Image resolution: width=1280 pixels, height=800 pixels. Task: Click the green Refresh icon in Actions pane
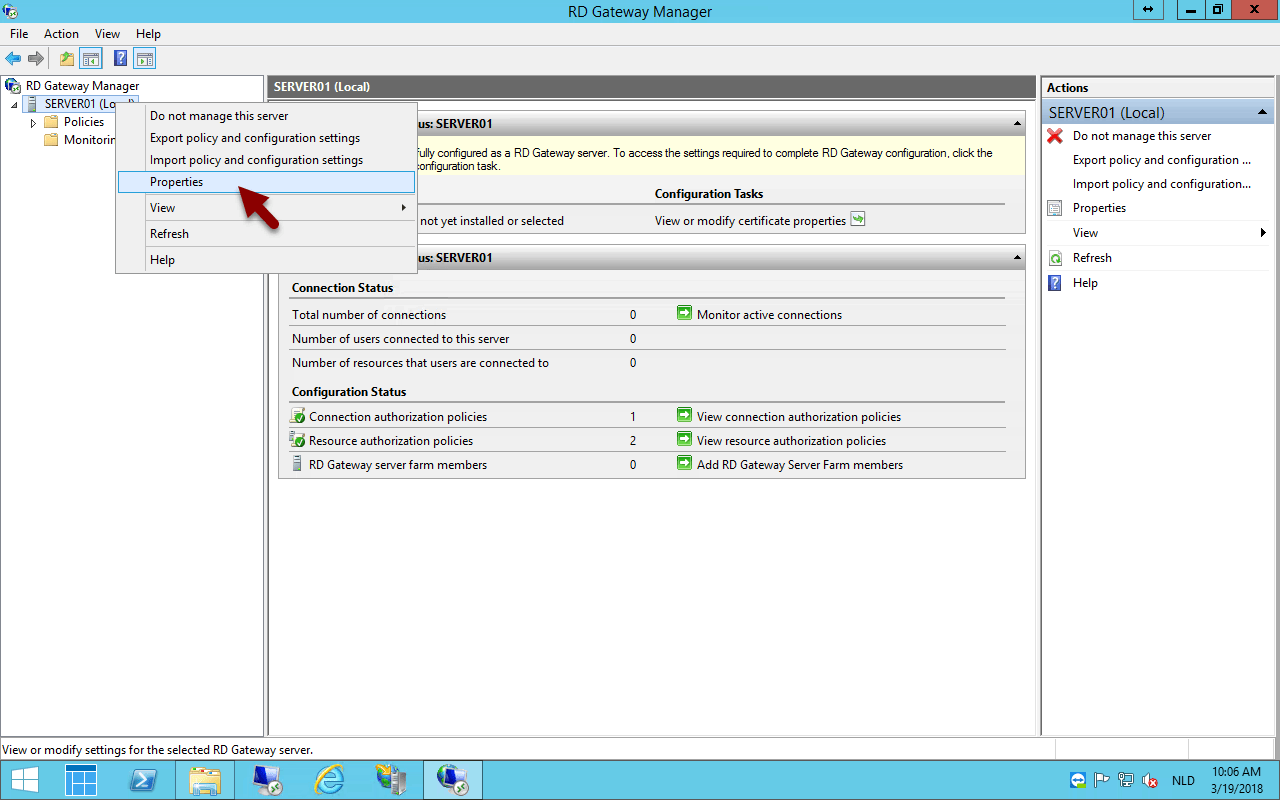click(x=1055, y=258)
